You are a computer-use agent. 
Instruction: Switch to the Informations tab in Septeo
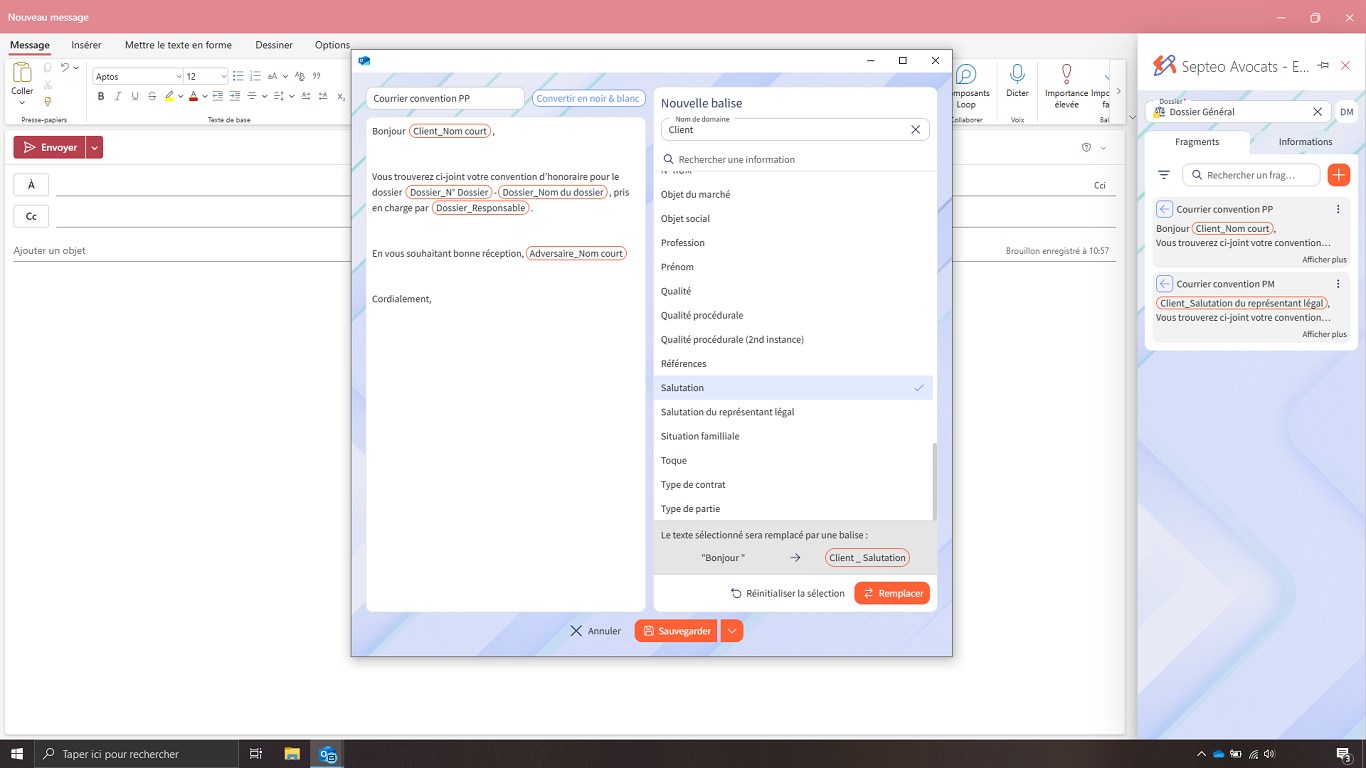pyautogui.click(x=1305, y=142)
